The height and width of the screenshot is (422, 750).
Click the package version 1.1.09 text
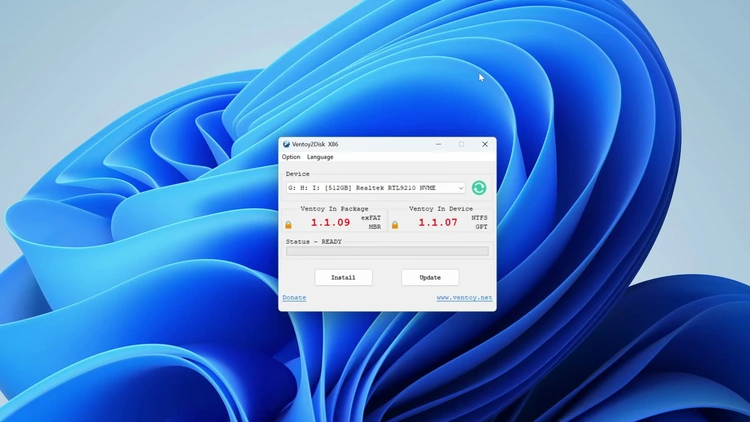331,222
